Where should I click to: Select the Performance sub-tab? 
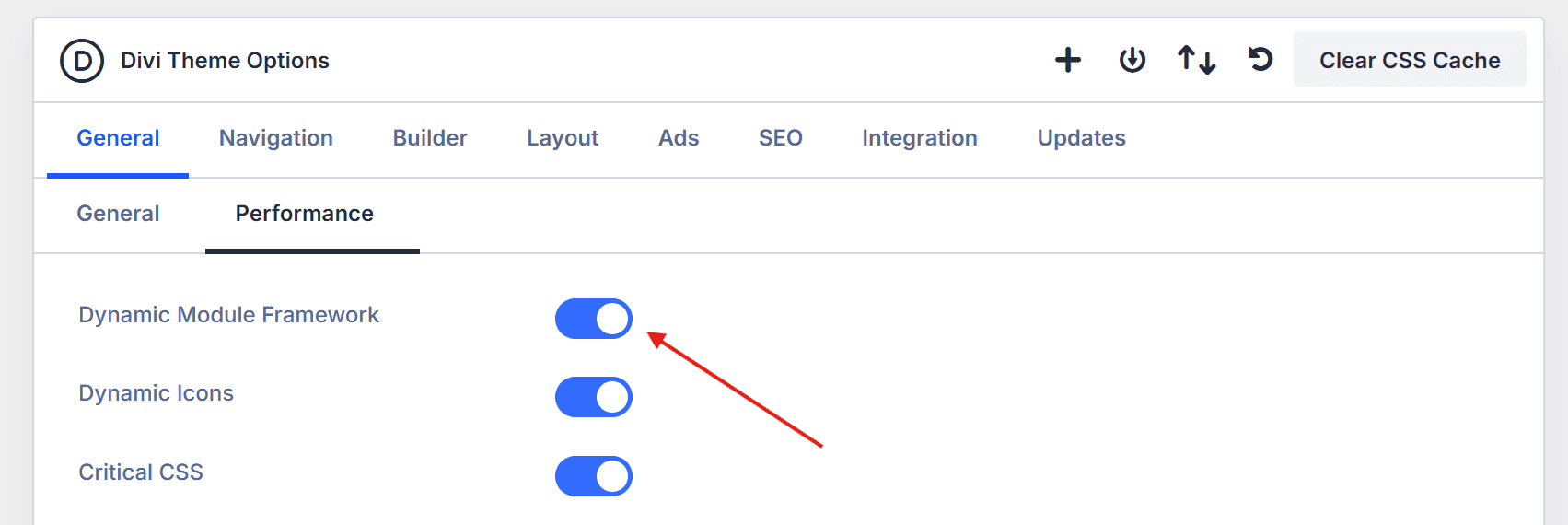(305, 214)
